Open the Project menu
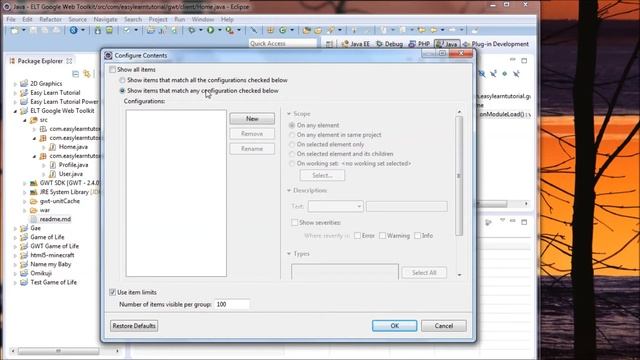Image resolution: width=640 pixels, height=360 pixels. point(158,19)
